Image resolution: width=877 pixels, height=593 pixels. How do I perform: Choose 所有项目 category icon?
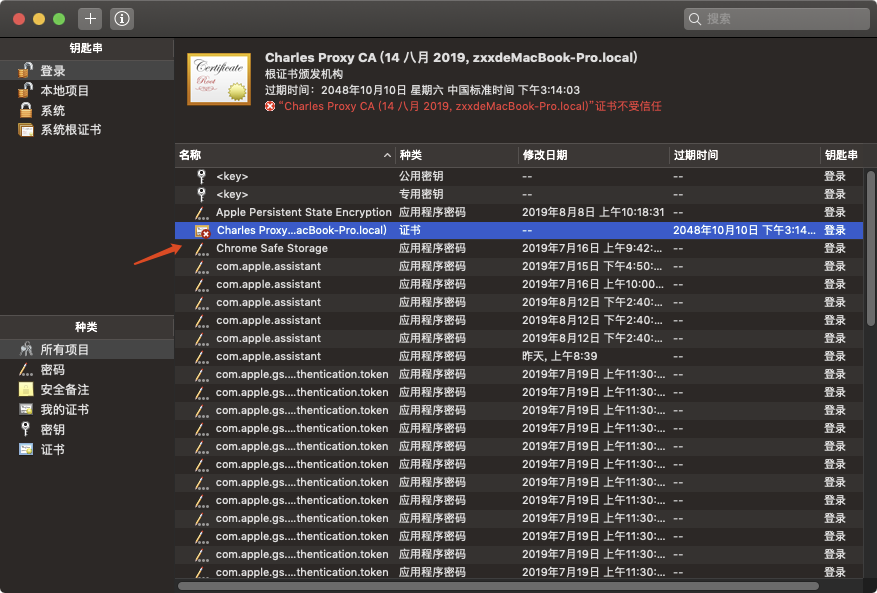[x=26, y=350]
